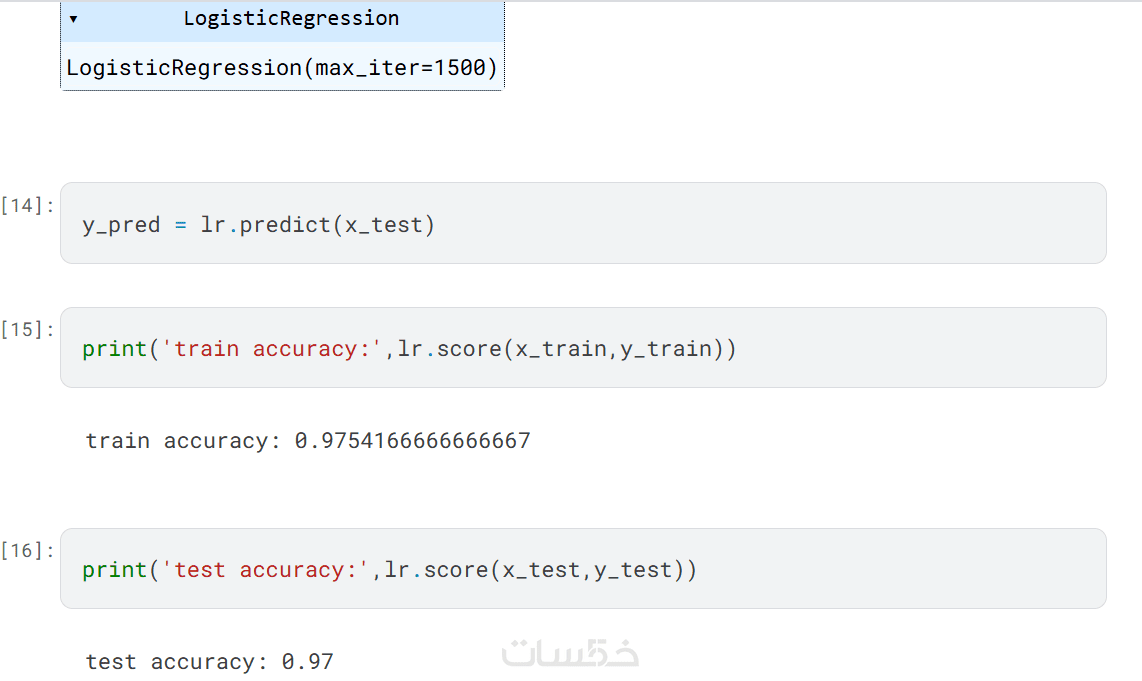Select the cell numbered [15] prompt
The width and height of the screenshot is (1142, 681).
tap(28, 330)
